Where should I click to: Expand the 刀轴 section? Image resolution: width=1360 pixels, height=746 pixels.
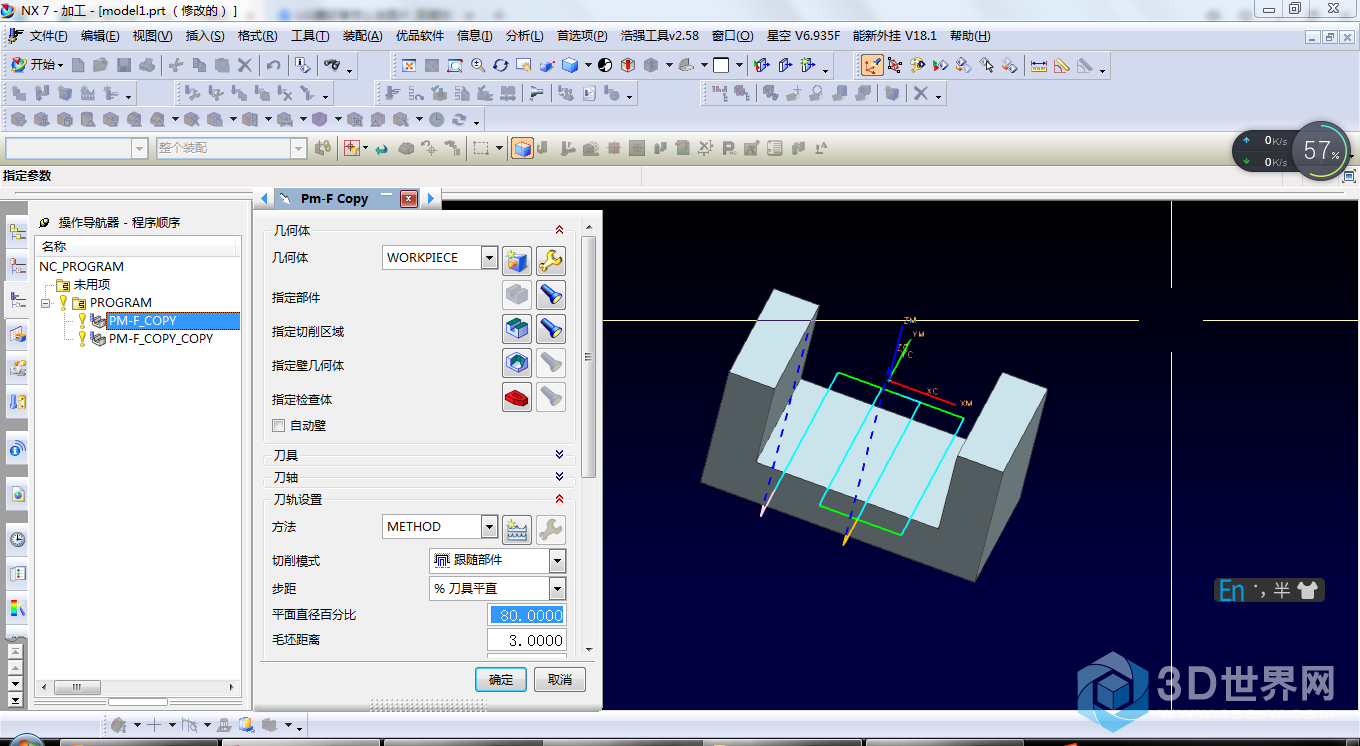559,477
